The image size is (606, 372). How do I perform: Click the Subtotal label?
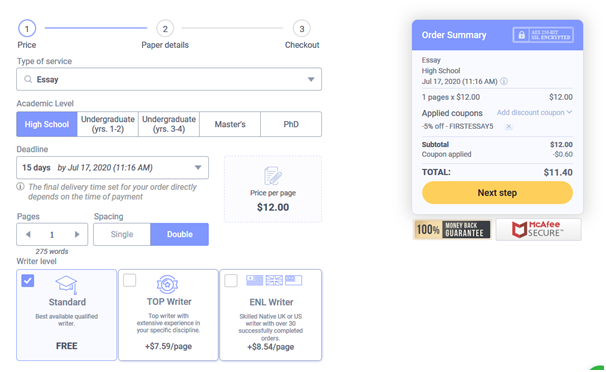click(x=435, y=144)
